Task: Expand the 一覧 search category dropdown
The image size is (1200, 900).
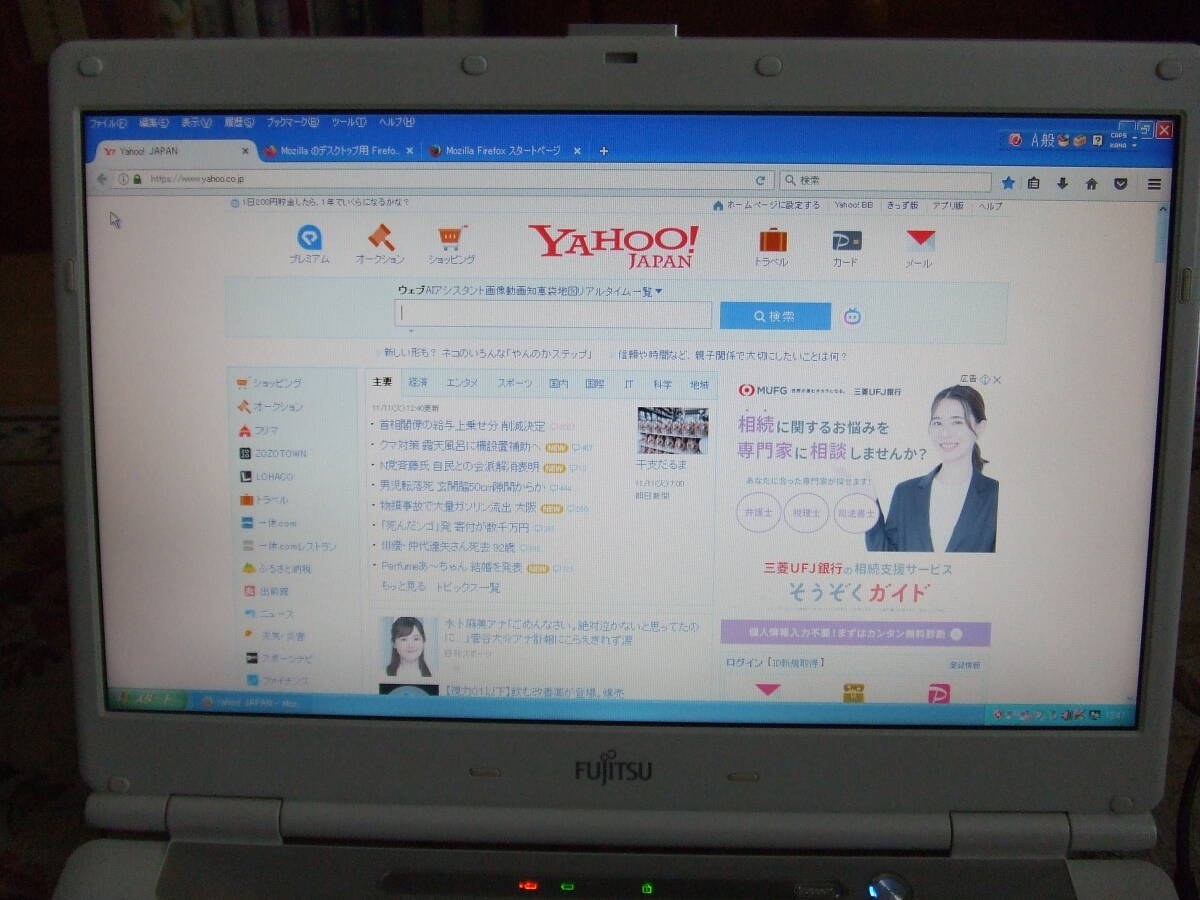Action: coord(646,291)
